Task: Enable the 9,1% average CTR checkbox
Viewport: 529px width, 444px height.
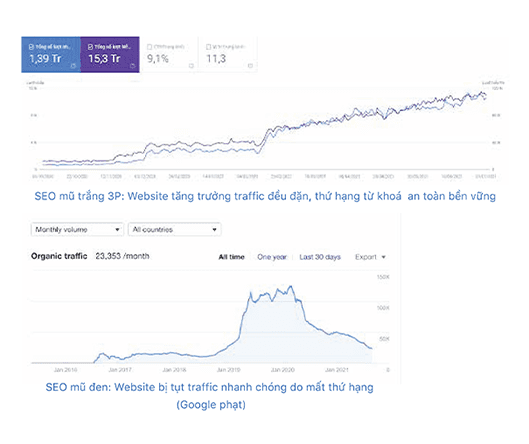Action: click(x=149, y=47)
